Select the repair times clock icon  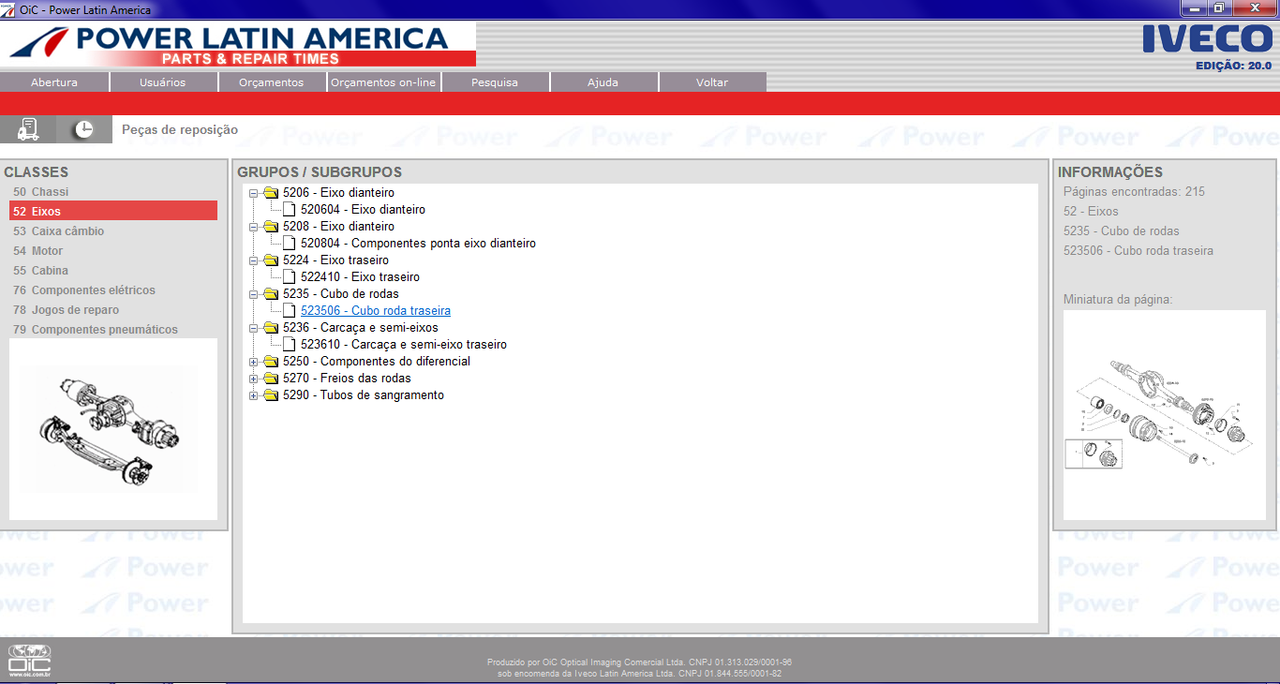[85, 129]
